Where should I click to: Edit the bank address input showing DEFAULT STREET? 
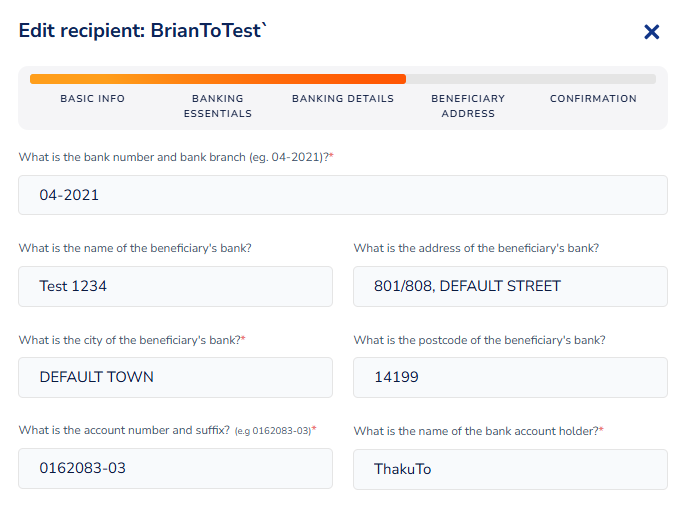click(x=510, y=286)
